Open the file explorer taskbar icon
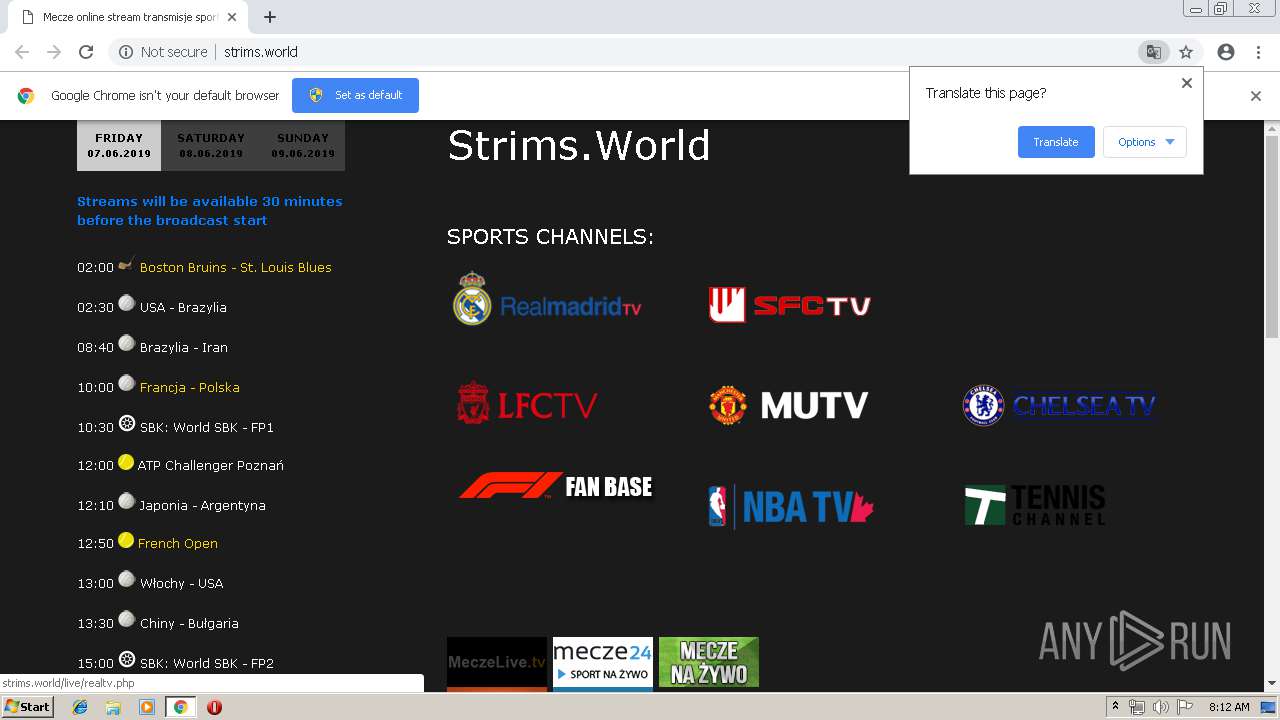 (113, 707)
